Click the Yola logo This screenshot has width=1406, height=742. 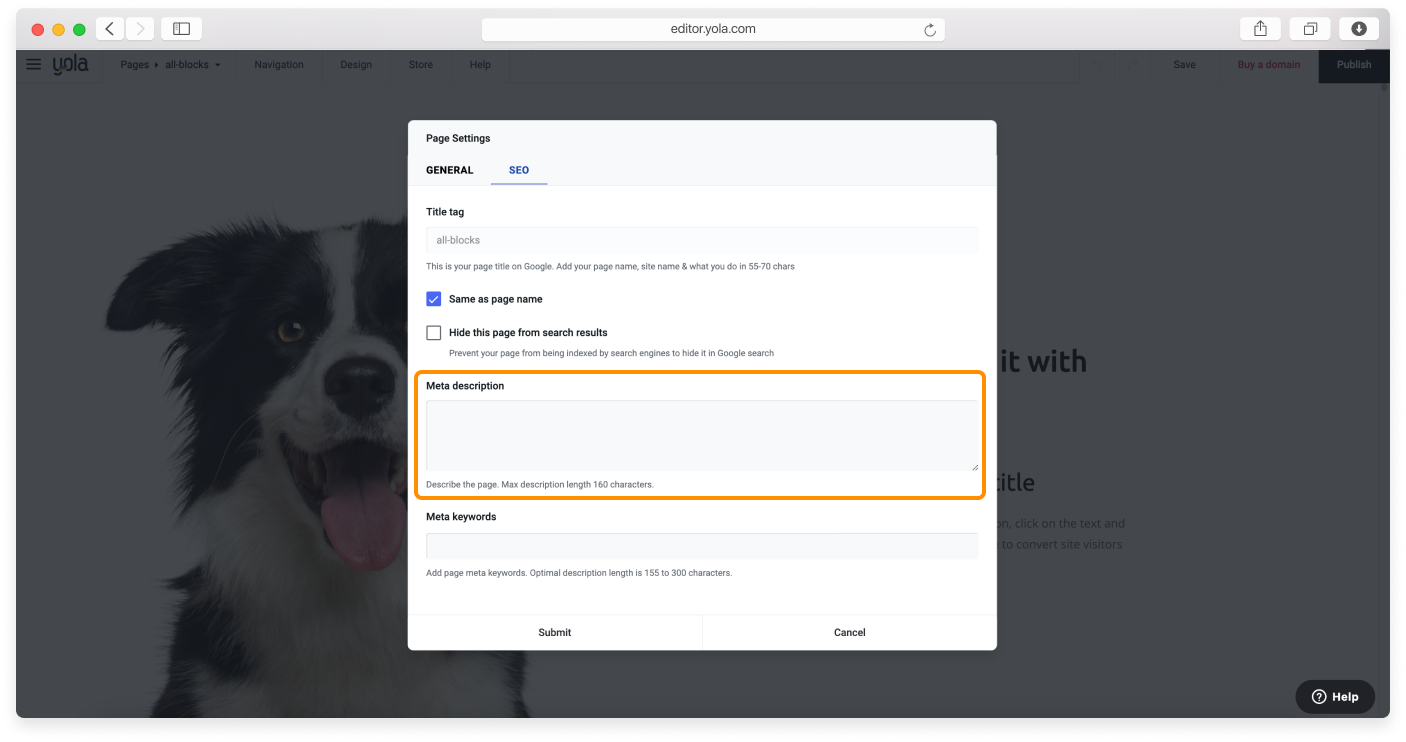pyautogui.click(x=72, y=64)
